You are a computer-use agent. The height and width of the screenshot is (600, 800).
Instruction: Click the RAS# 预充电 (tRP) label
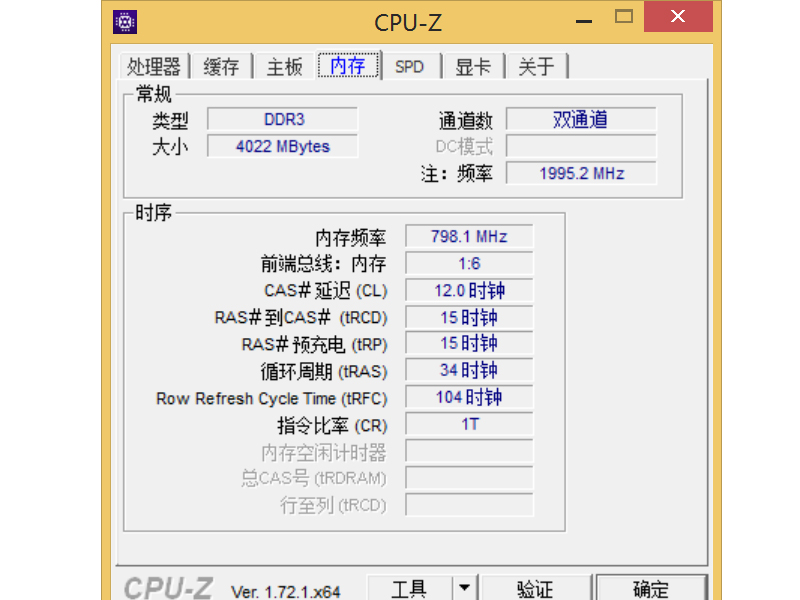tap(314, 344)
